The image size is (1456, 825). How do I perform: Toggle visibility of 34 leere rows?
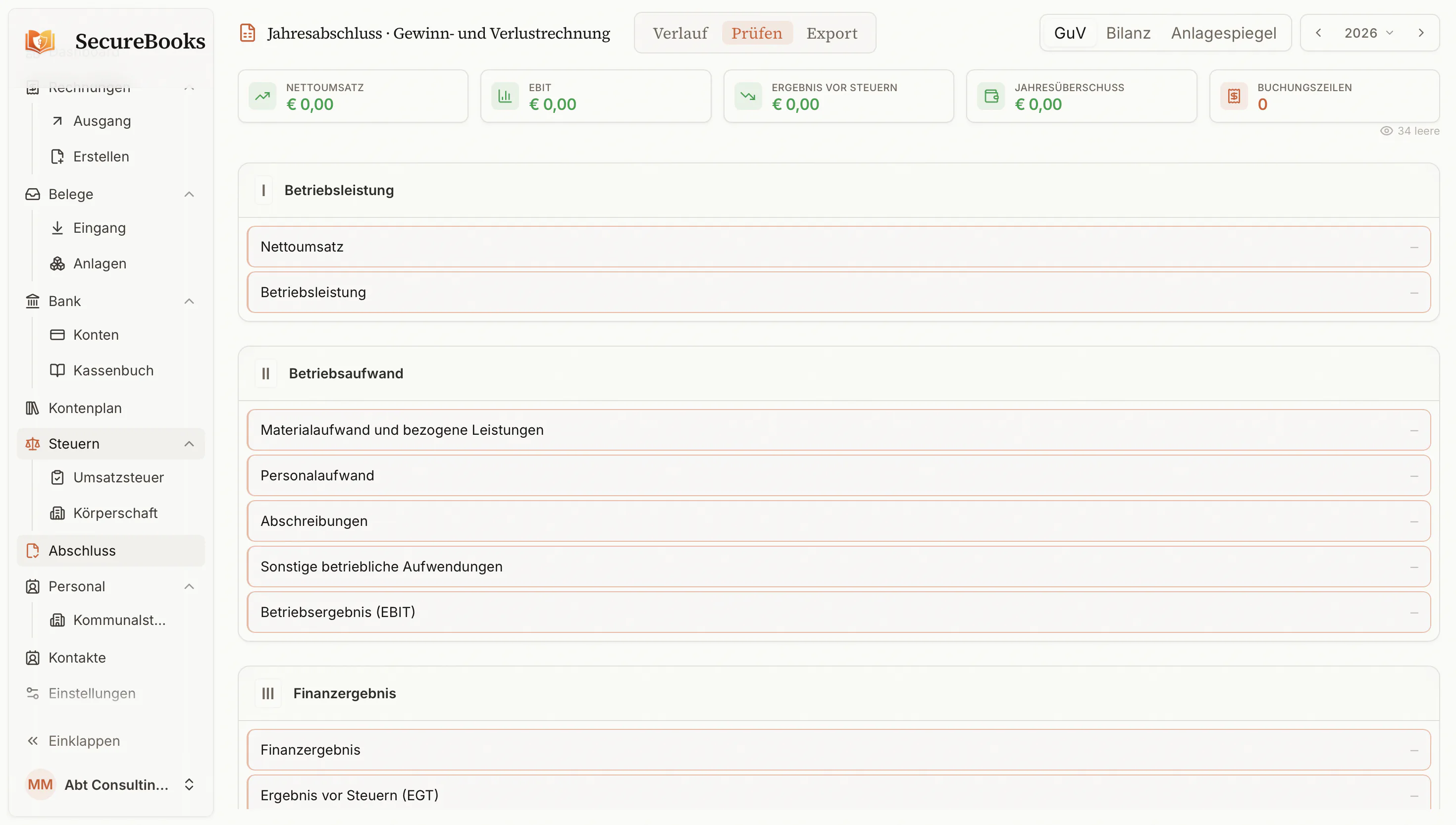click(x=1410, y=131)
